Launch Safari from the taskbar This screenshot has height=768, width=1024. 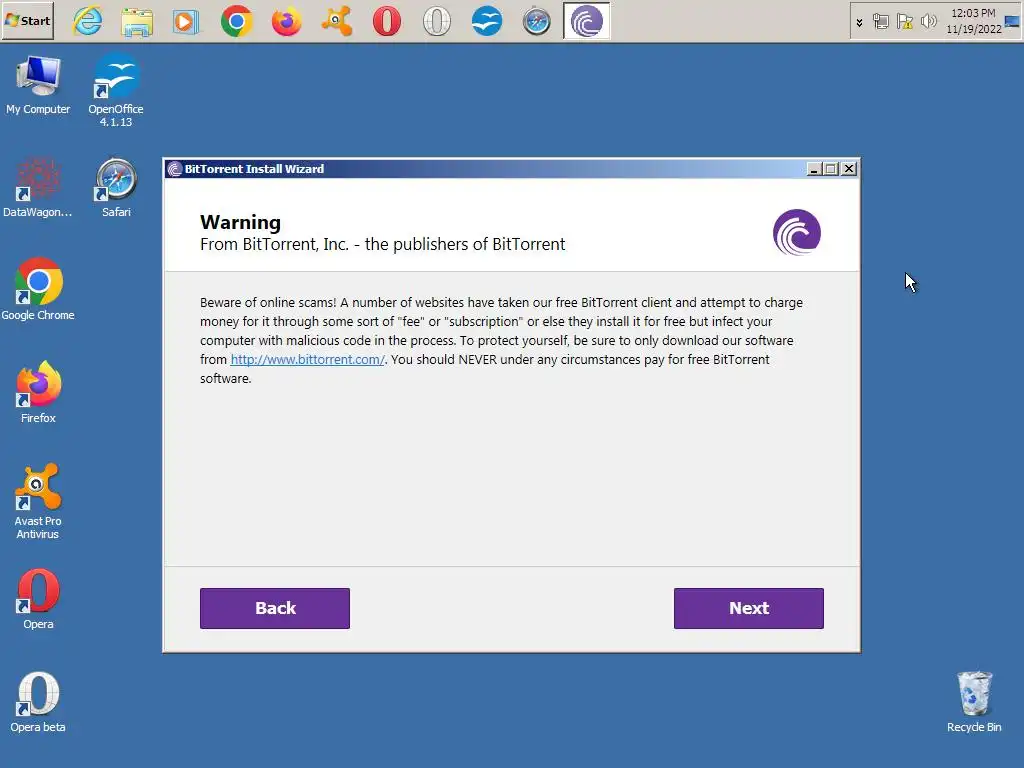point(537,22)
